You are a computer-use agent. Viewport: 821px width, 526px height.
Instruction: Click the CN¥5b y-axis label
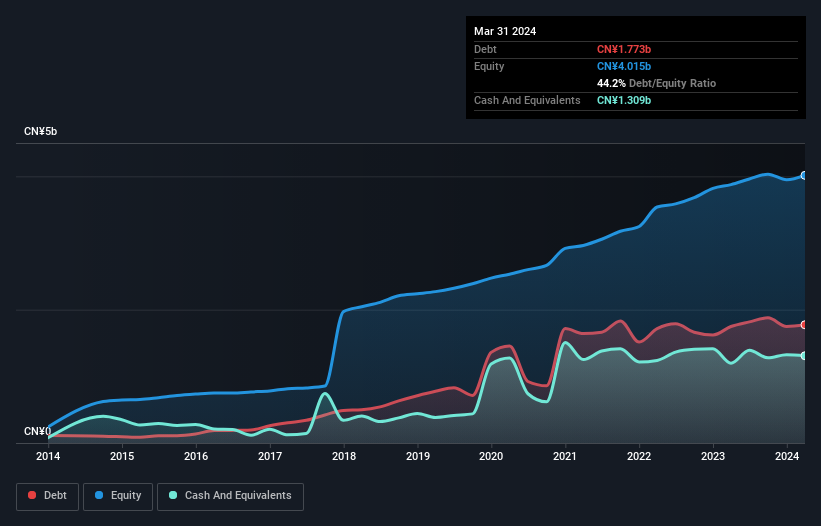coord(40,131)
